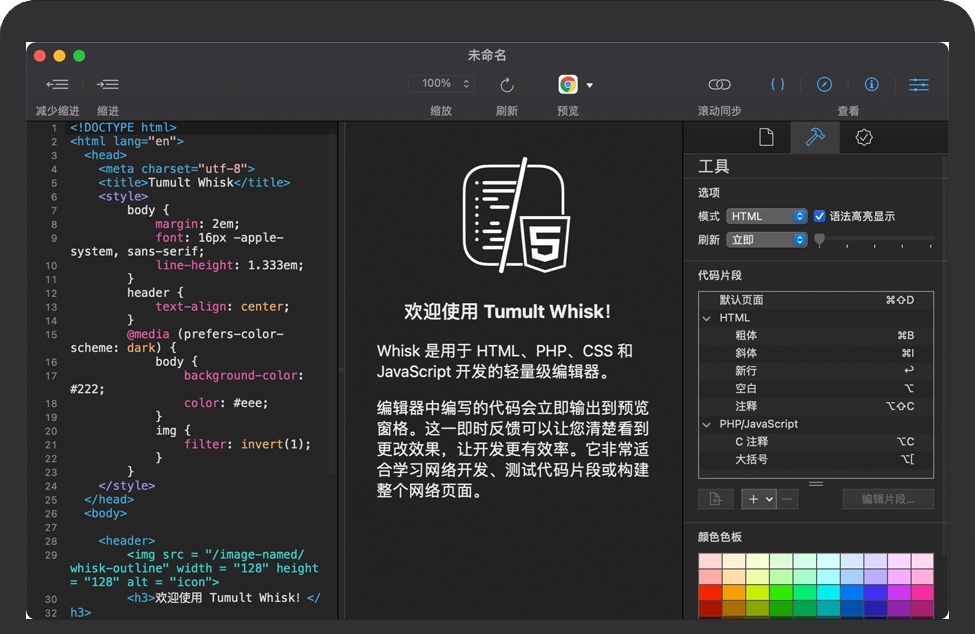This screenshot has height=634, width=975.
Task: Open the 100% zoom dropdown
Action: tap(443, 84)
